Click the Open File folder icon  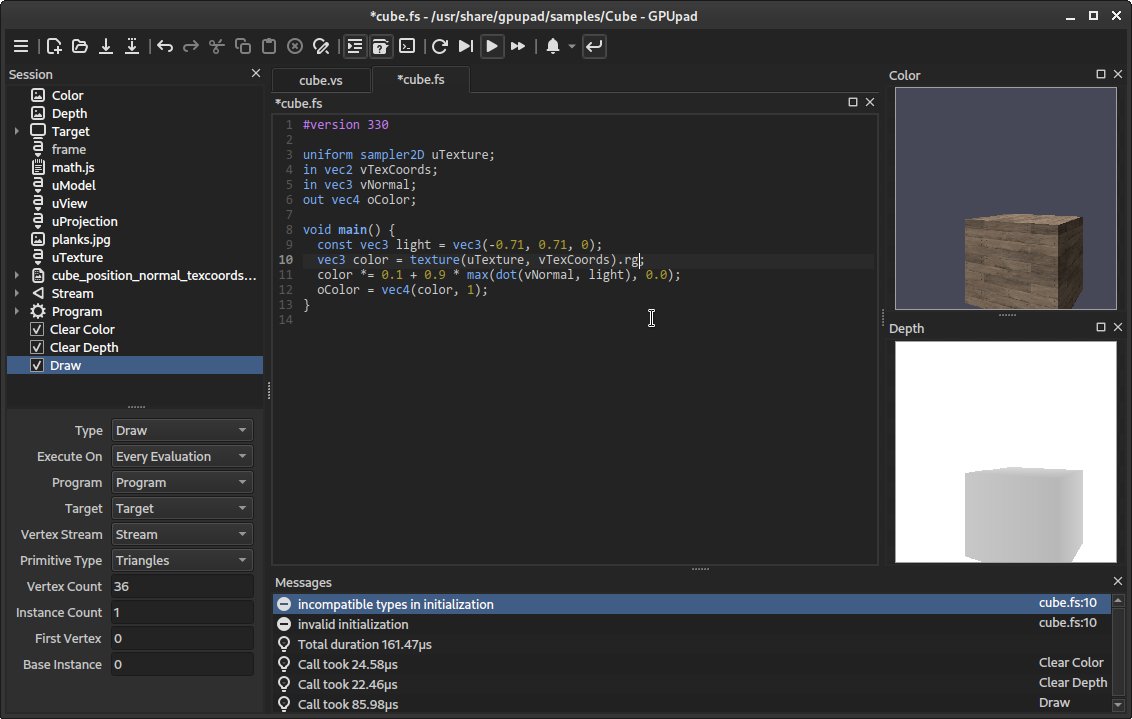point(80,46)
